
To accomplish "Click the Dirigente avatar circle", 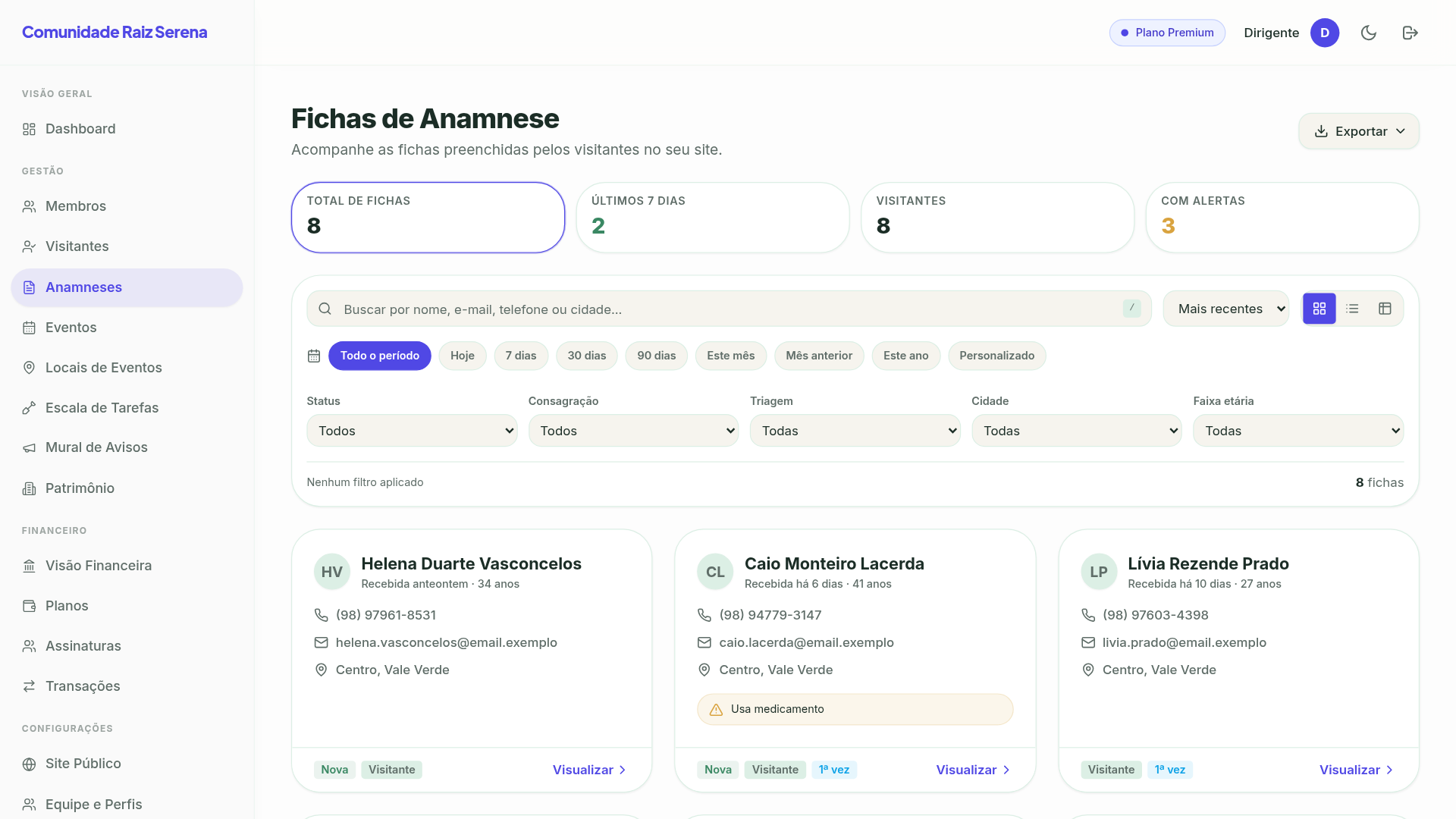I will [x=1325, y=33].
